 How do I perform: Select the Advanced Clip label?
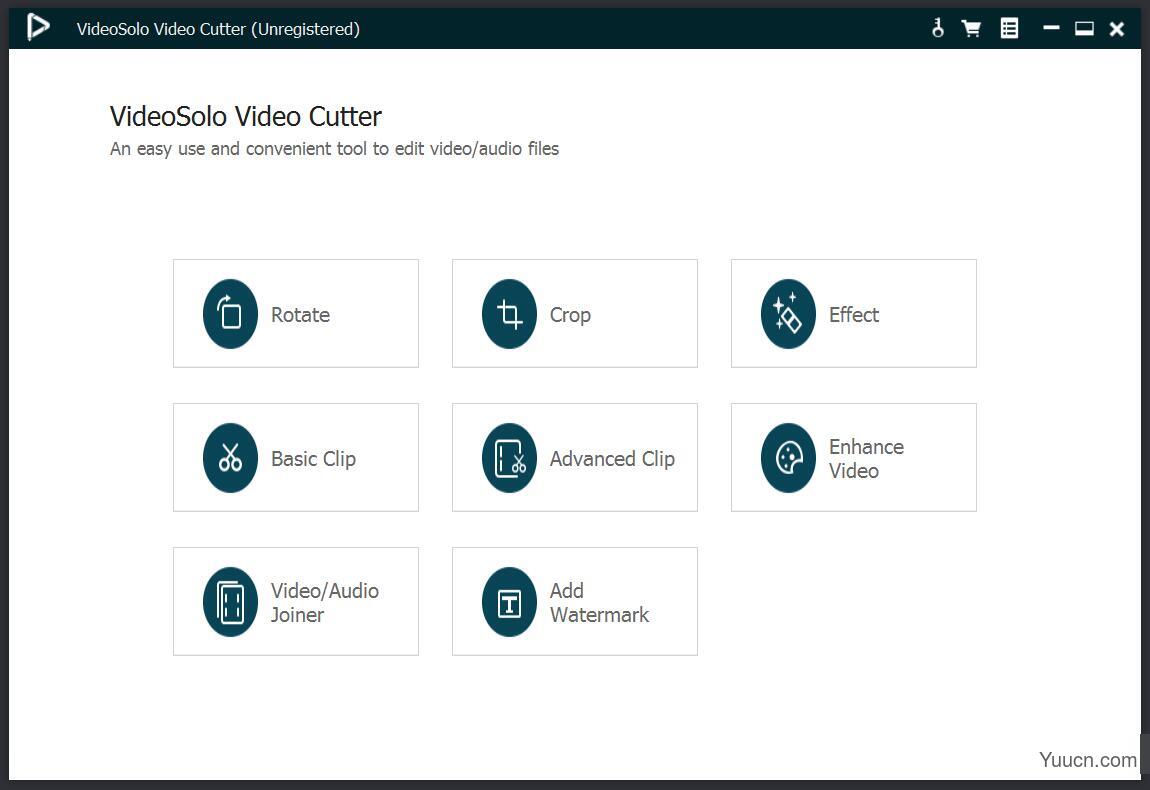click(x=612, y=459)
